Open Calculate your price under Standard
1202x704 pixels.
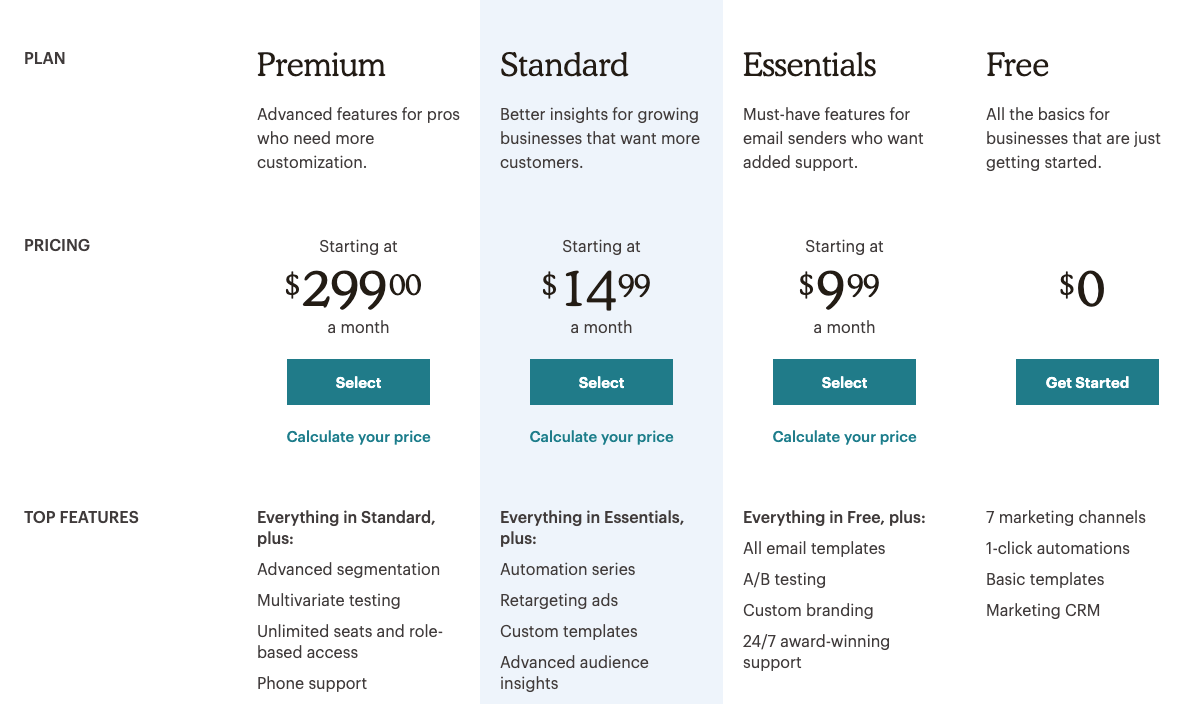coord(601,437)
